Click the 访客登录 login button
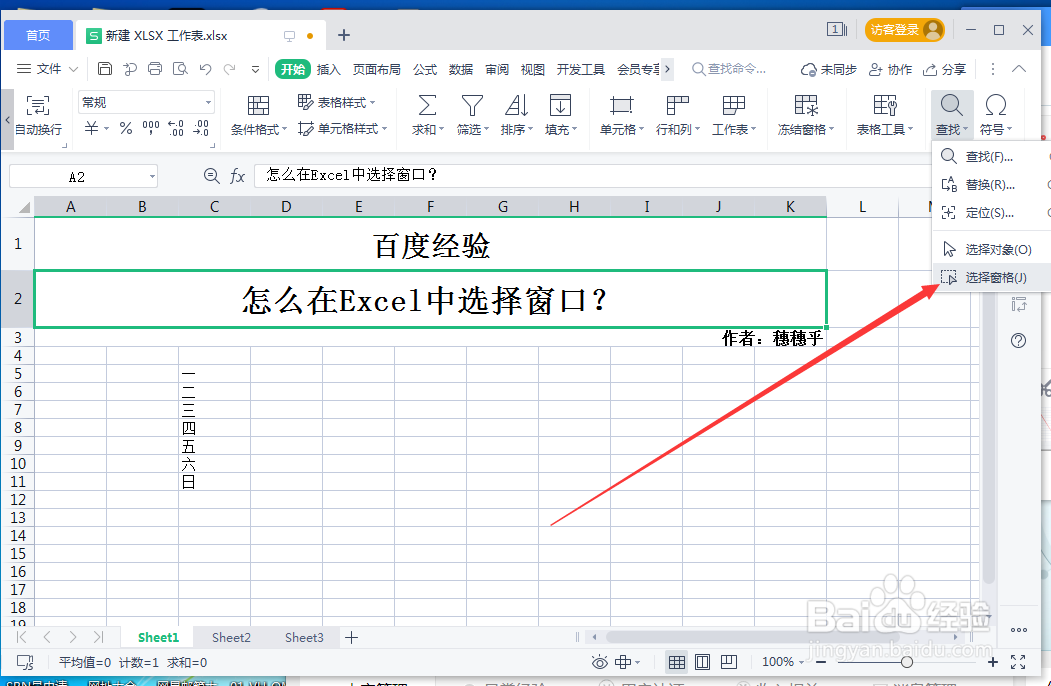 coord(904,30)
